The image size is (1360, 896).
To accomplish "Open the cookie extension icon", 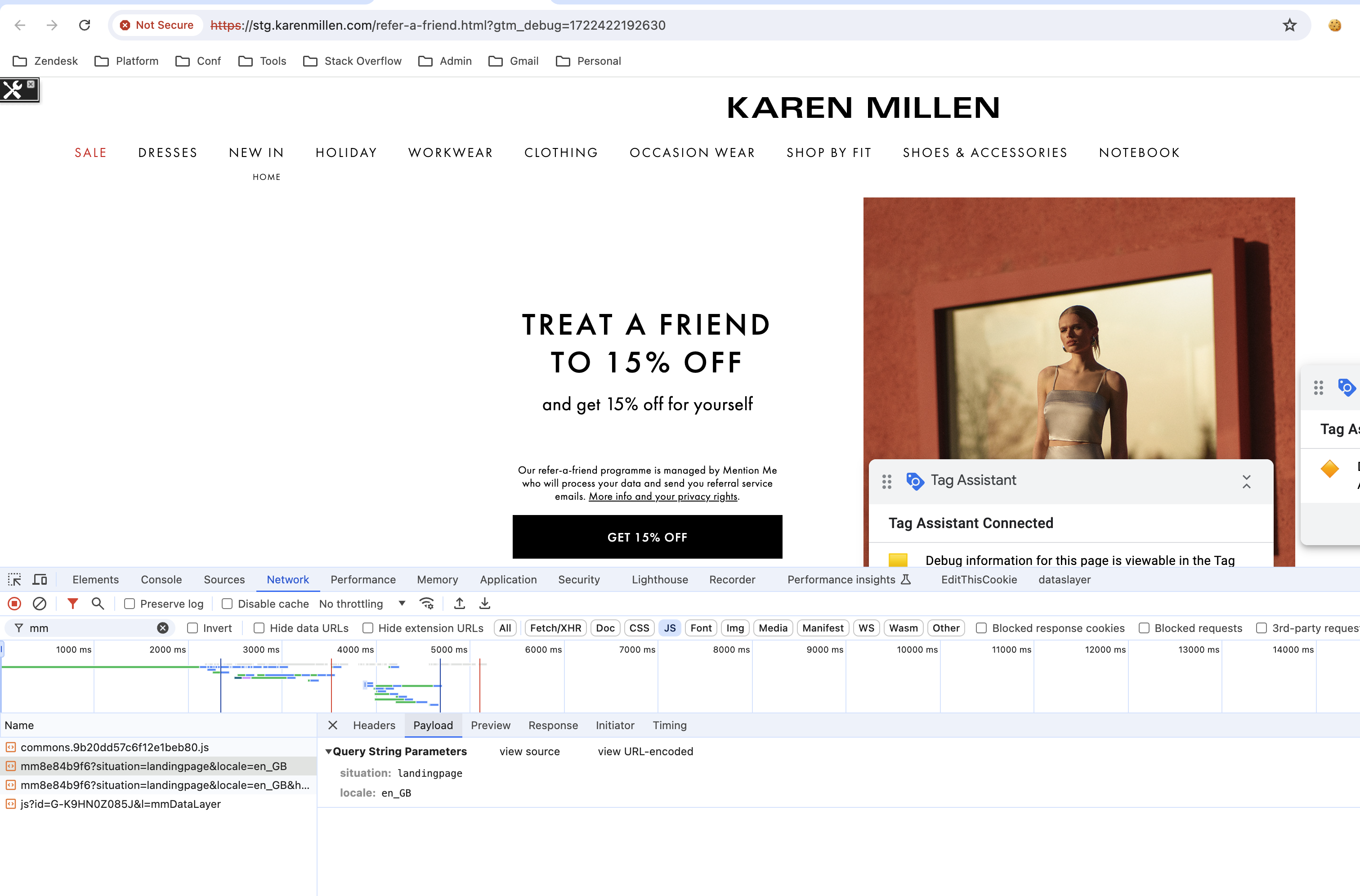I will (1335, 25).
